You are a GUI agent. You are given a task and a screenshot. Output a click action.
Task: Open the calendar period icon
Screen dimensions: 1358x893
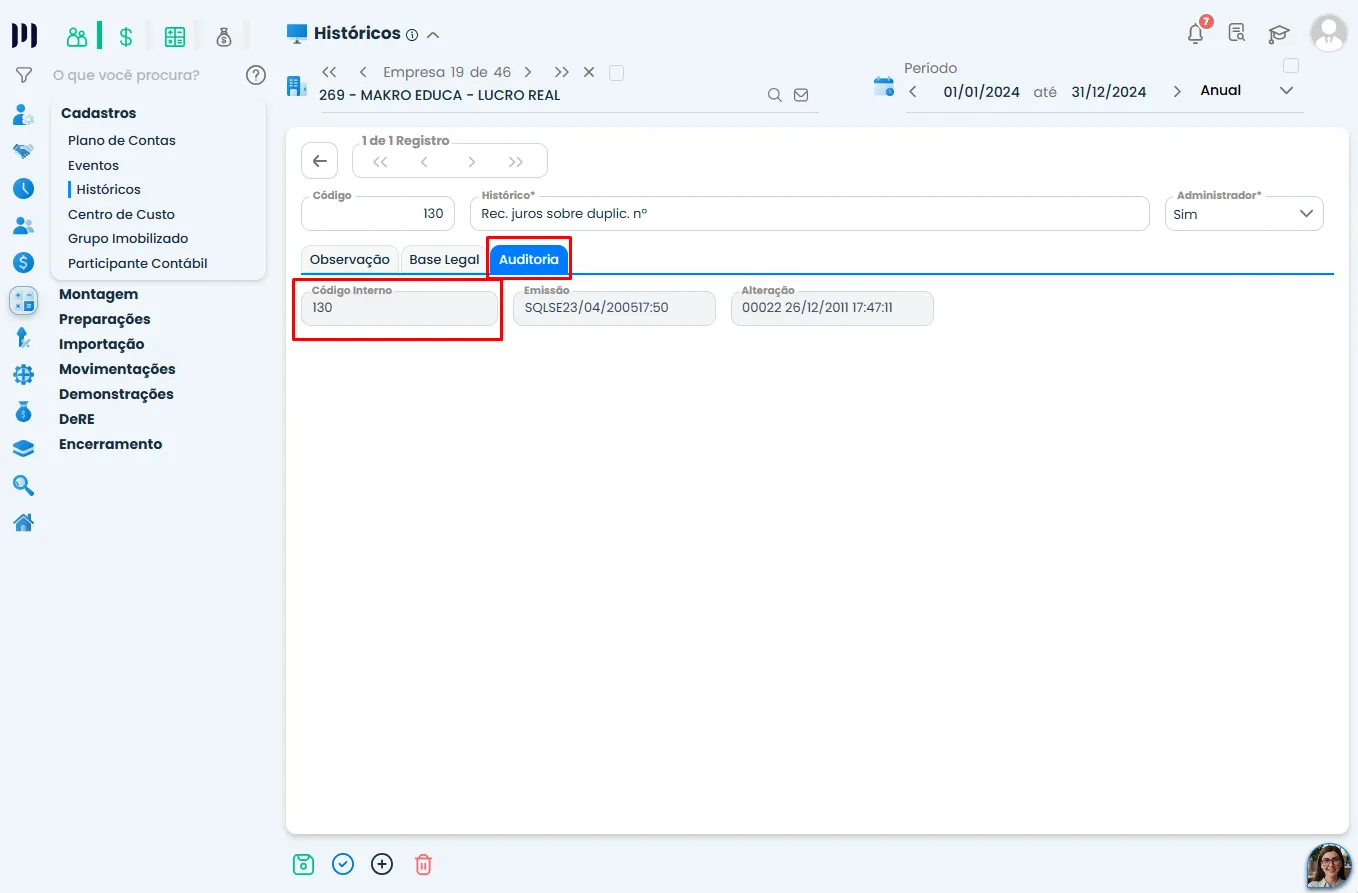[884, 86]
